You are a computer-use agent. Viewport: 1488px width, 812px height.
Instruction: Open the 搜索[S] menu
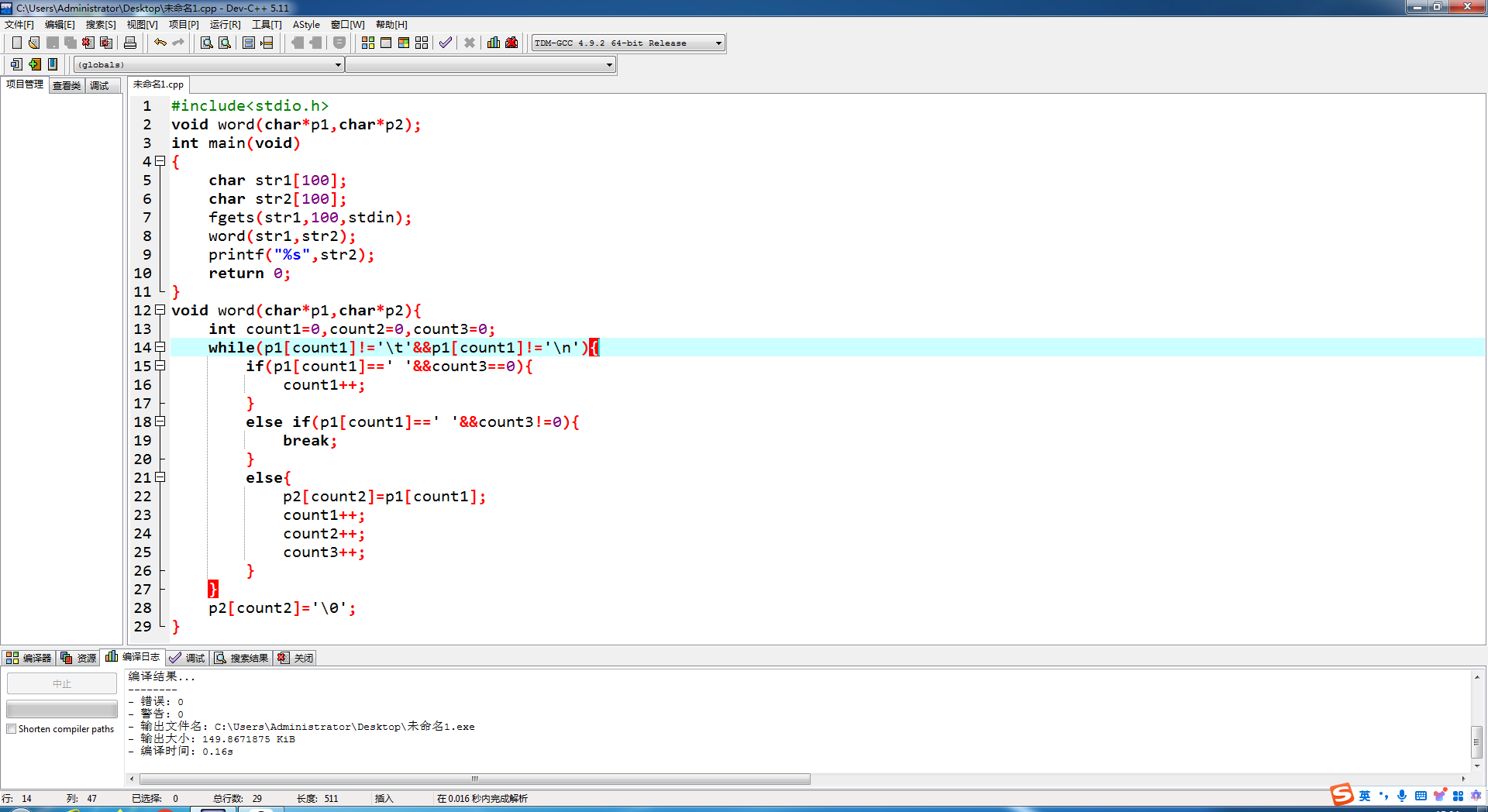coord(101,25)
